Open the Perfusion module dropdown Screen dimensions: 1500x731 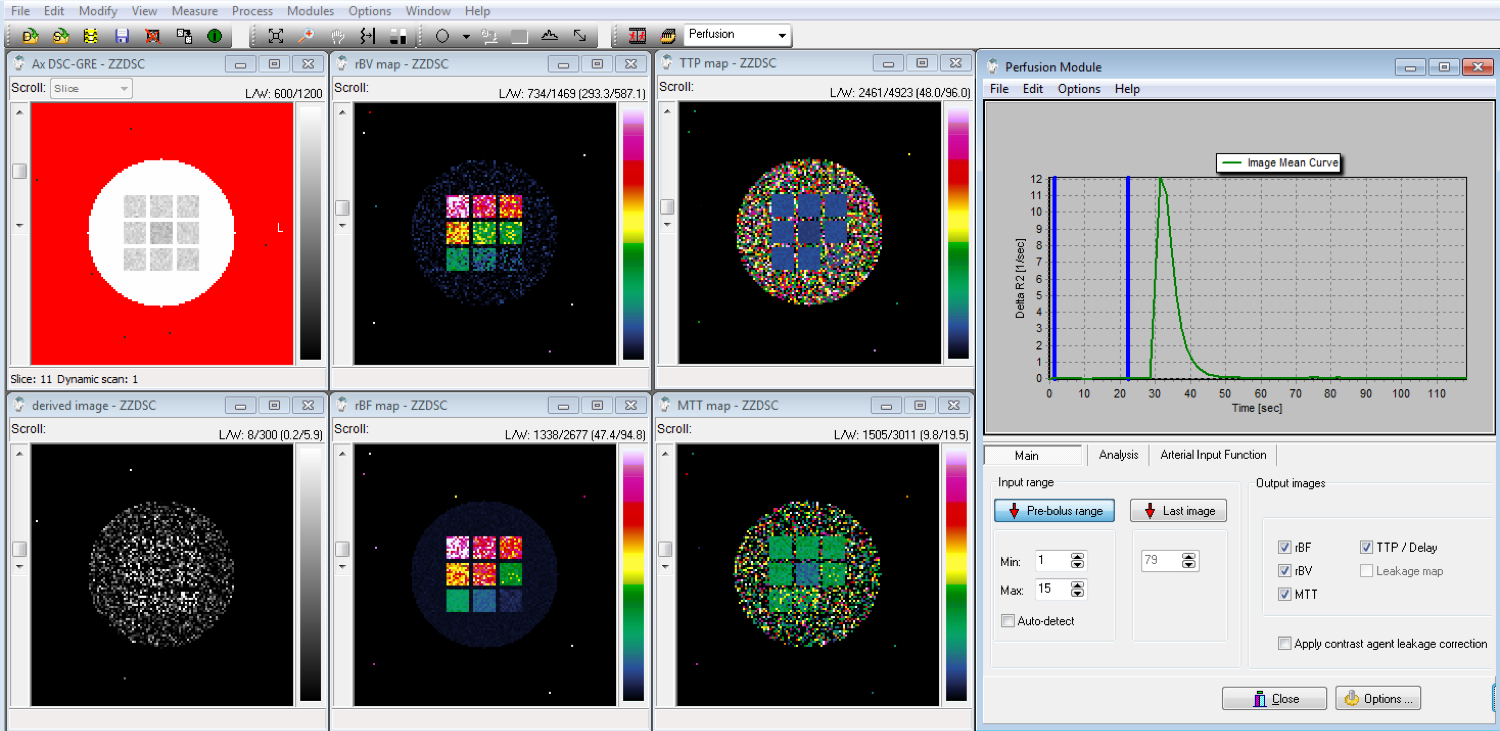781,36
